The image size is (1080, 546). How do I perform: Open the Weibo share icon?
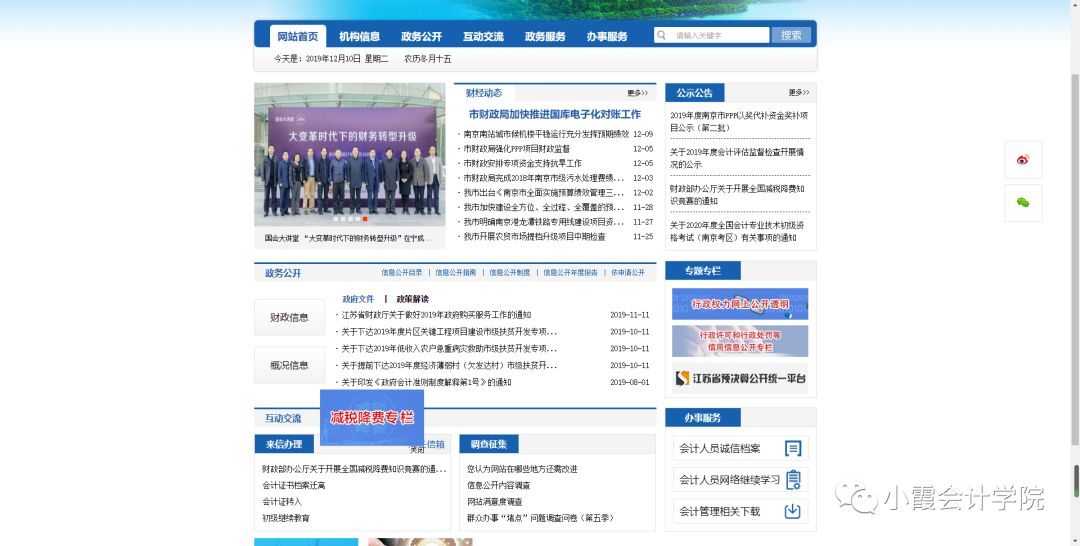coord(1023,160)
